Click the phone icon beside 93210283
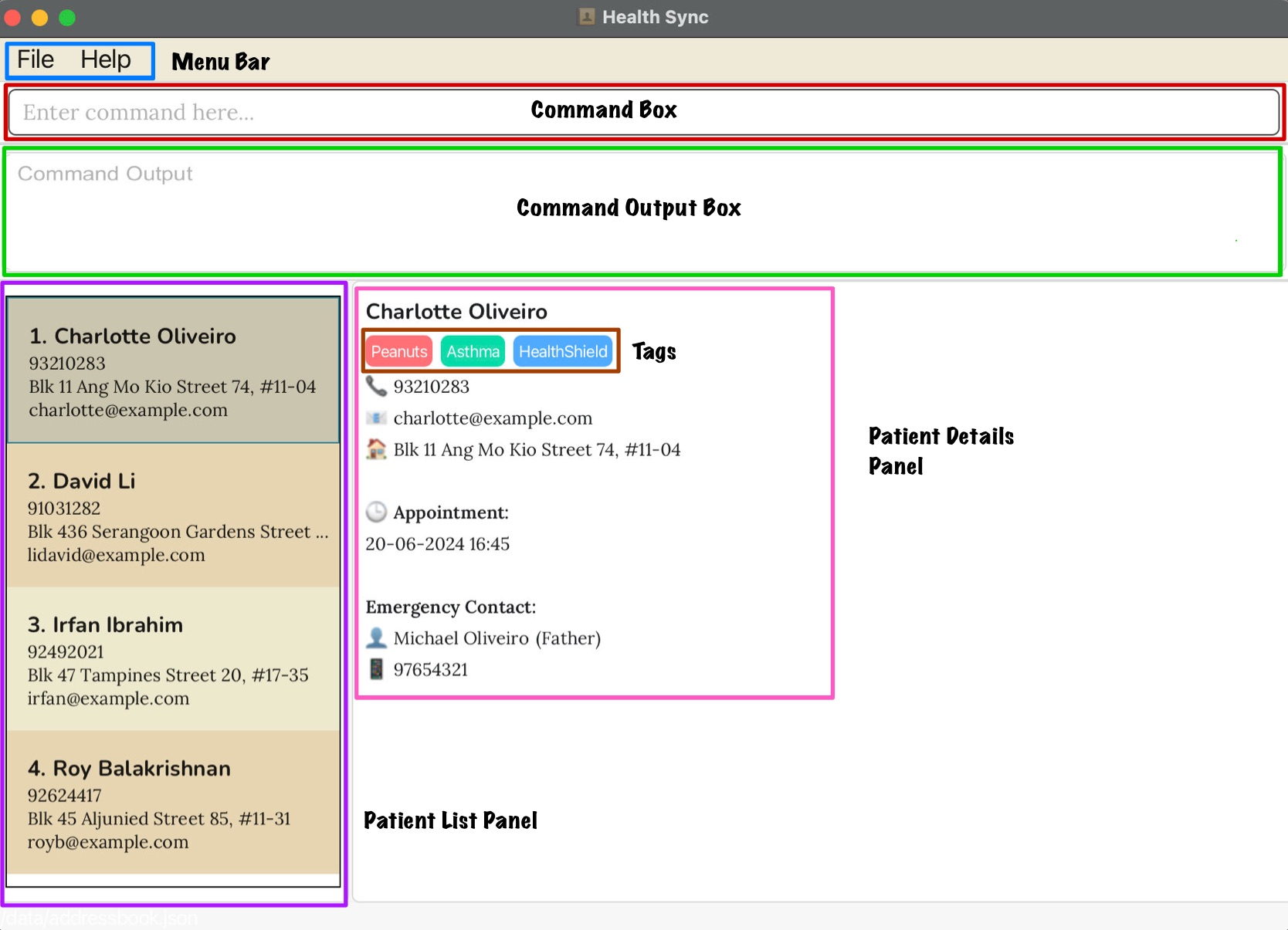 click(x=376, y=385)
